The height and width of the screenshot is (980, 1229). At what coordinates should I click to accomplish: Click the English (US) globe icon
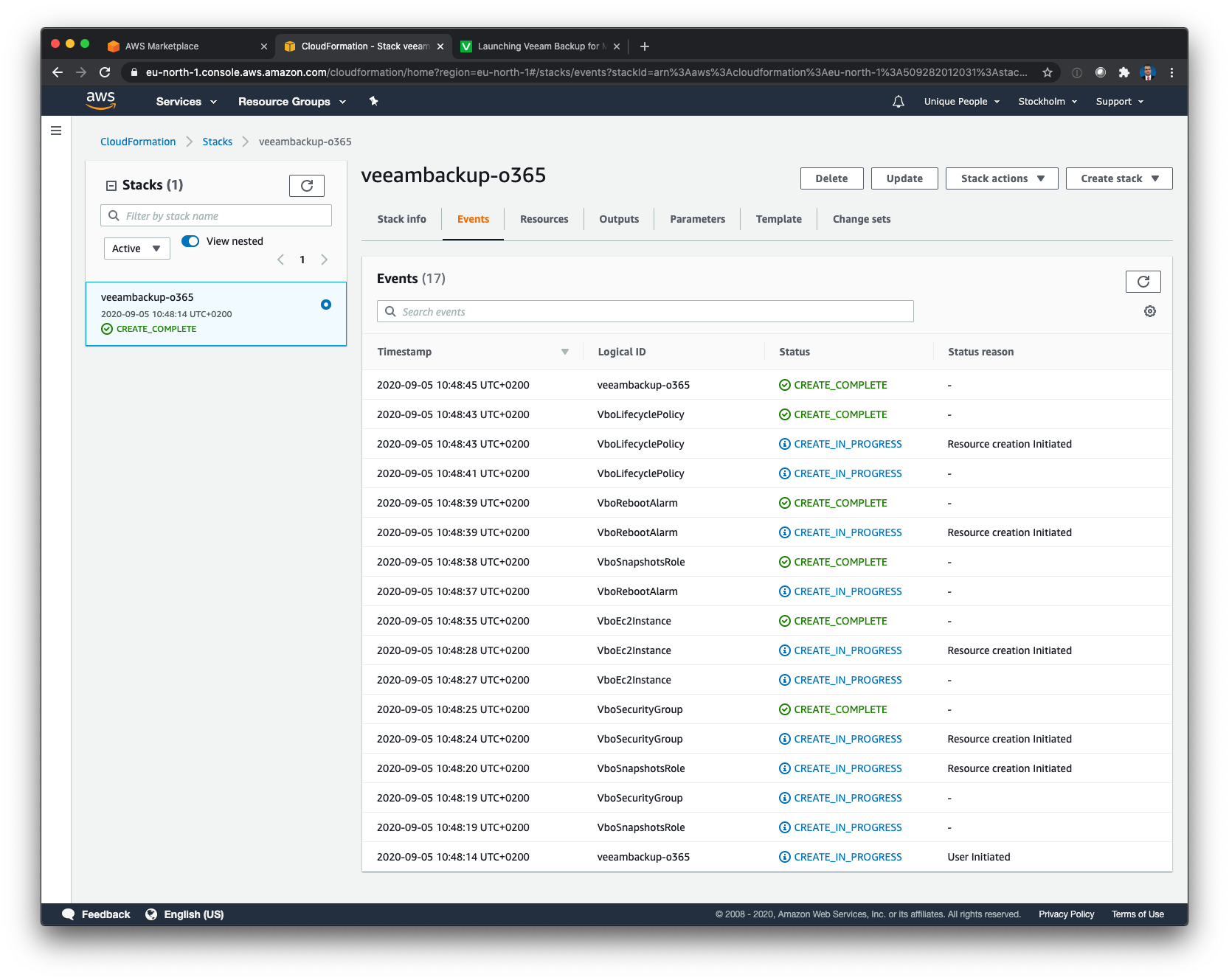[151, 914]
